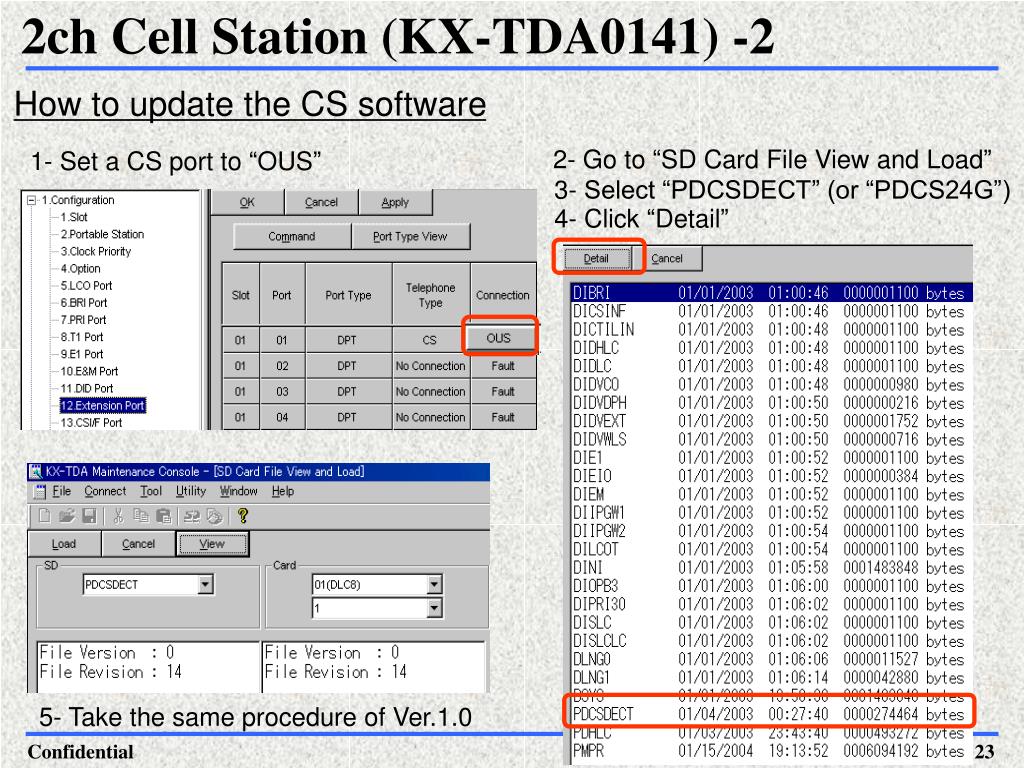Click Cancel in SD Card File View window
The height and width of the screenshot is (768, 1024).
(138, 543)
